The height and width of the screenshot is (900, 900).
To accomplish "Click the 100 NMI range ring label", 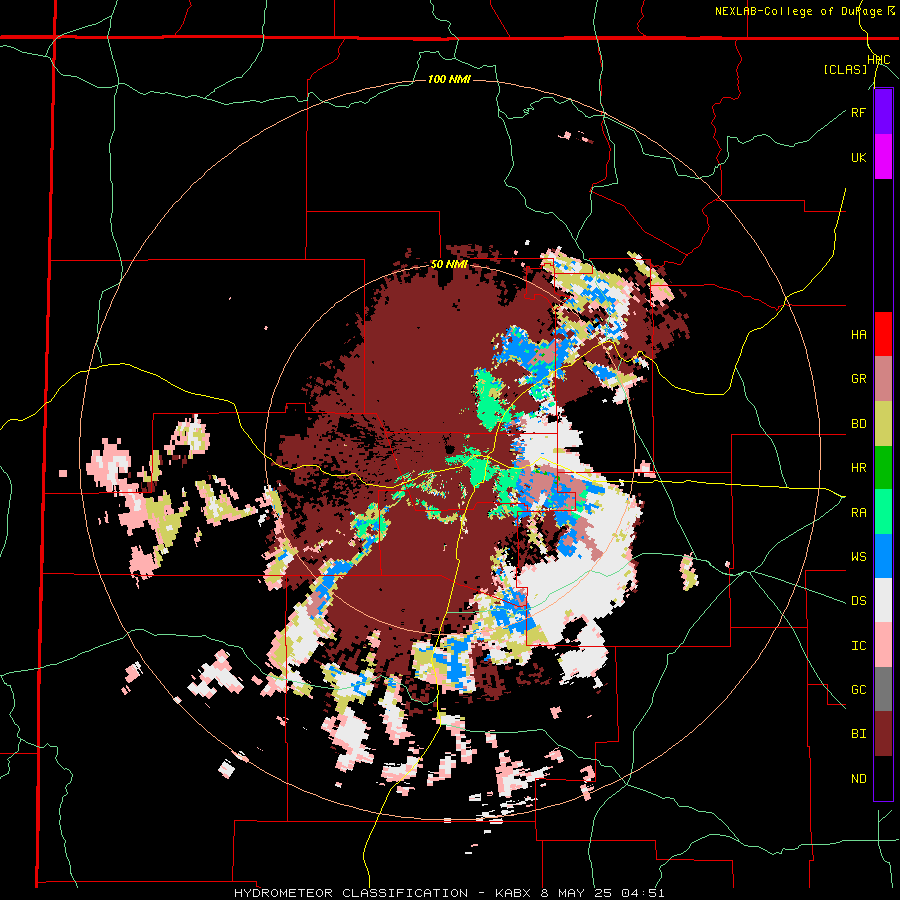I will tap(449, 79).
